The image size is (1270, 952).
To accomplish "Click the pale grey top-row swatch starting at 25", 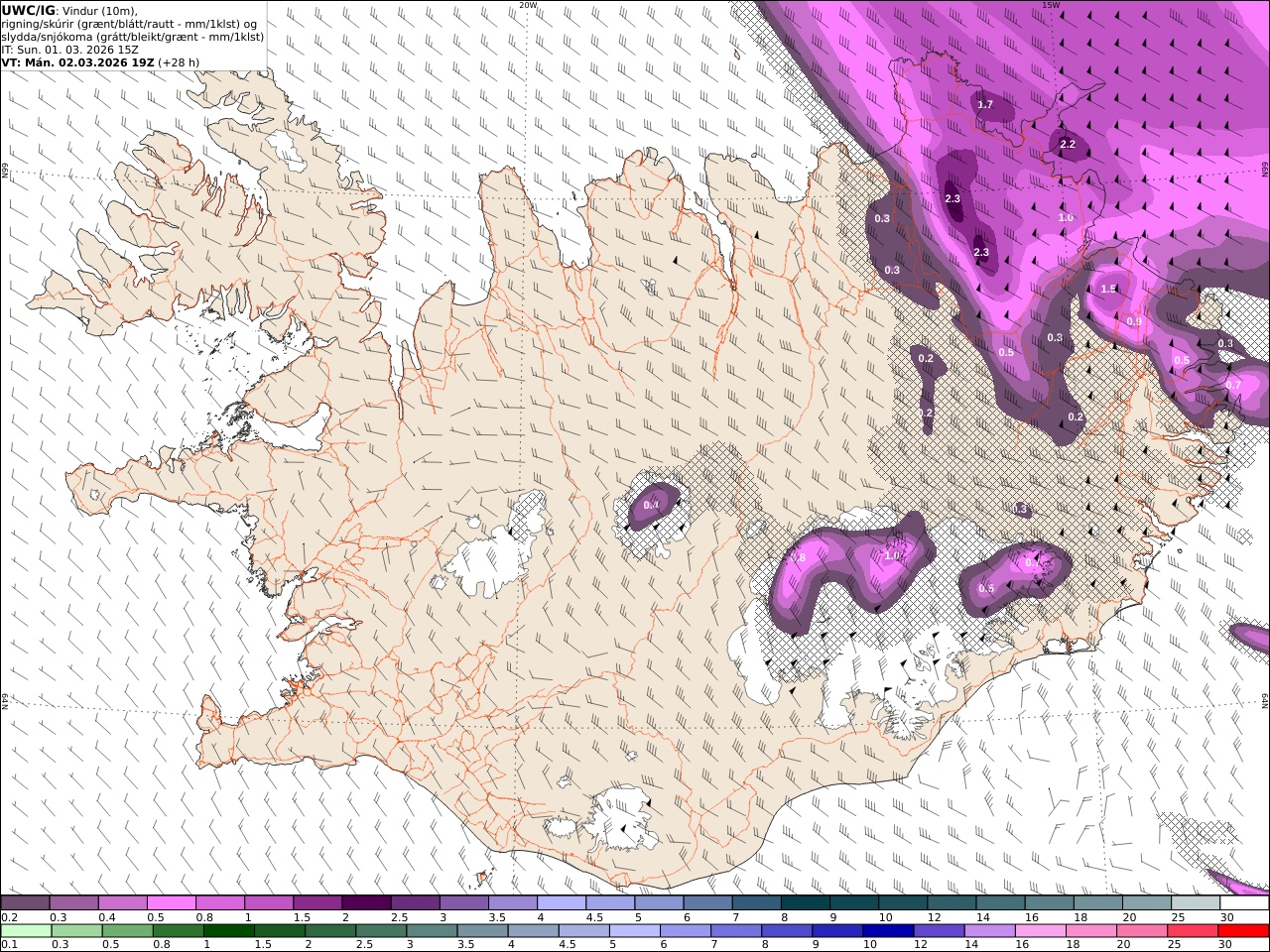I will coord(1195,903).
